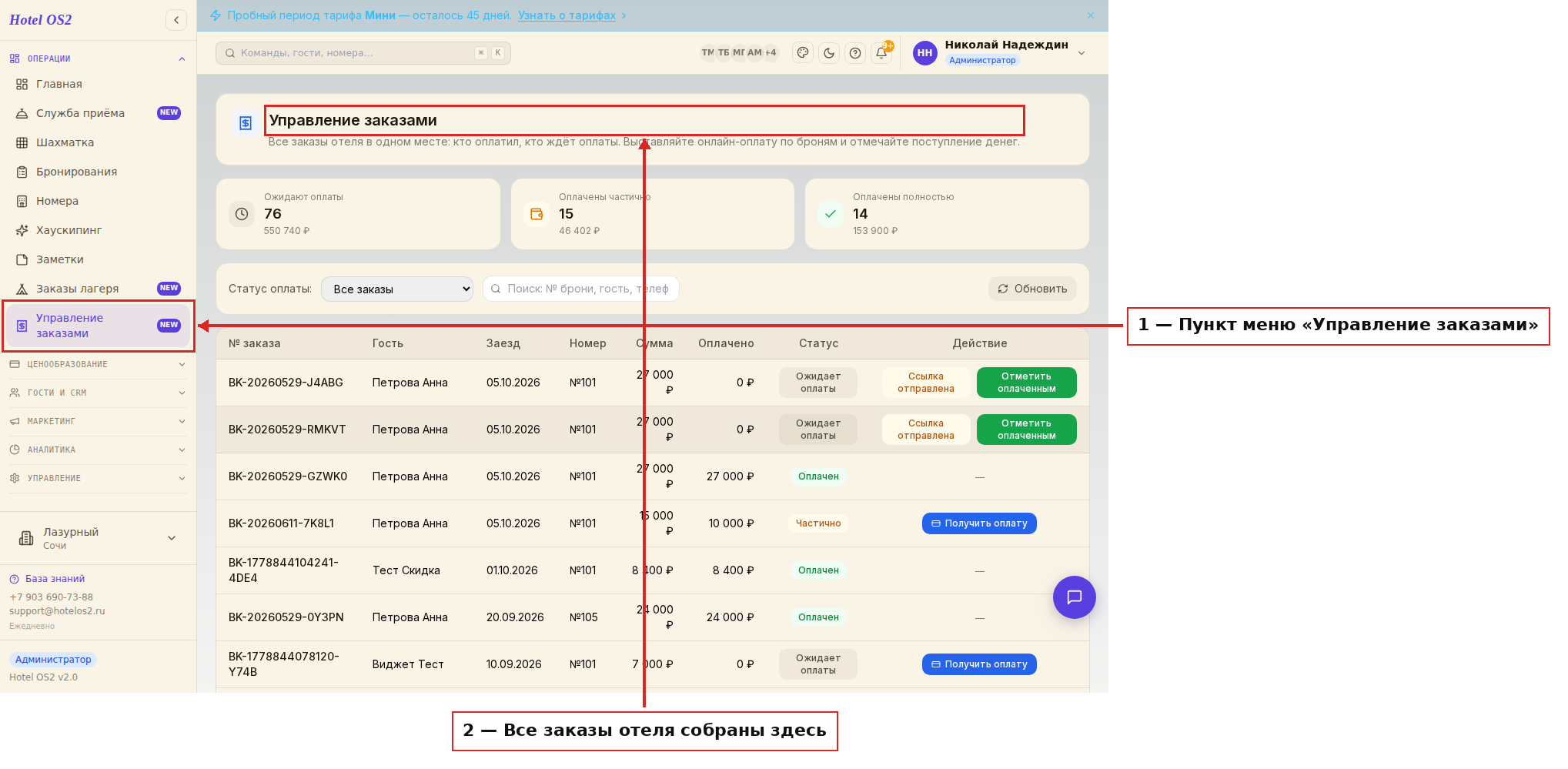Open the 'Узнать о тарифах' link
This screenshot has height=769, width=1568.
(x=567, y=15)
